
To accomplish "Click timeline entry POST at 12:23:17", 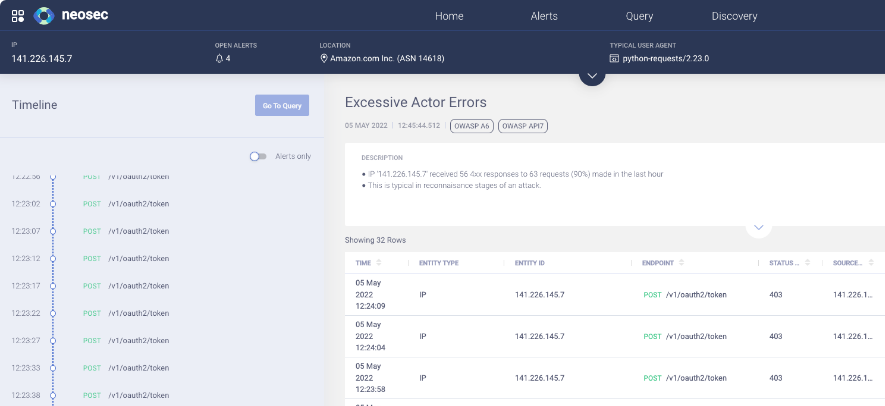I will [91, 286].
